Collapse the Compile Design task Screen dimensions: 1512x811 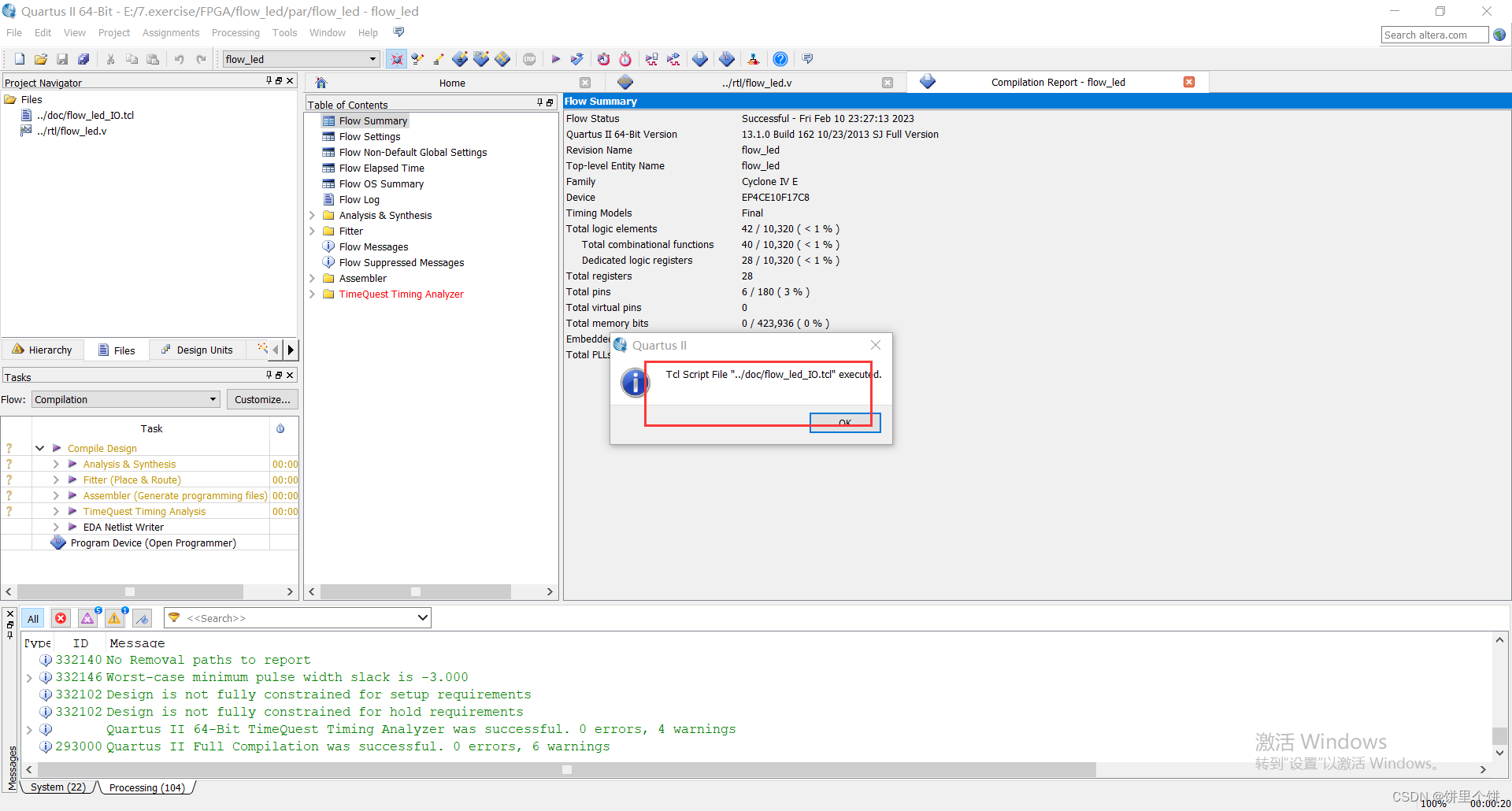pyautogui.click(x=39, y=448)
